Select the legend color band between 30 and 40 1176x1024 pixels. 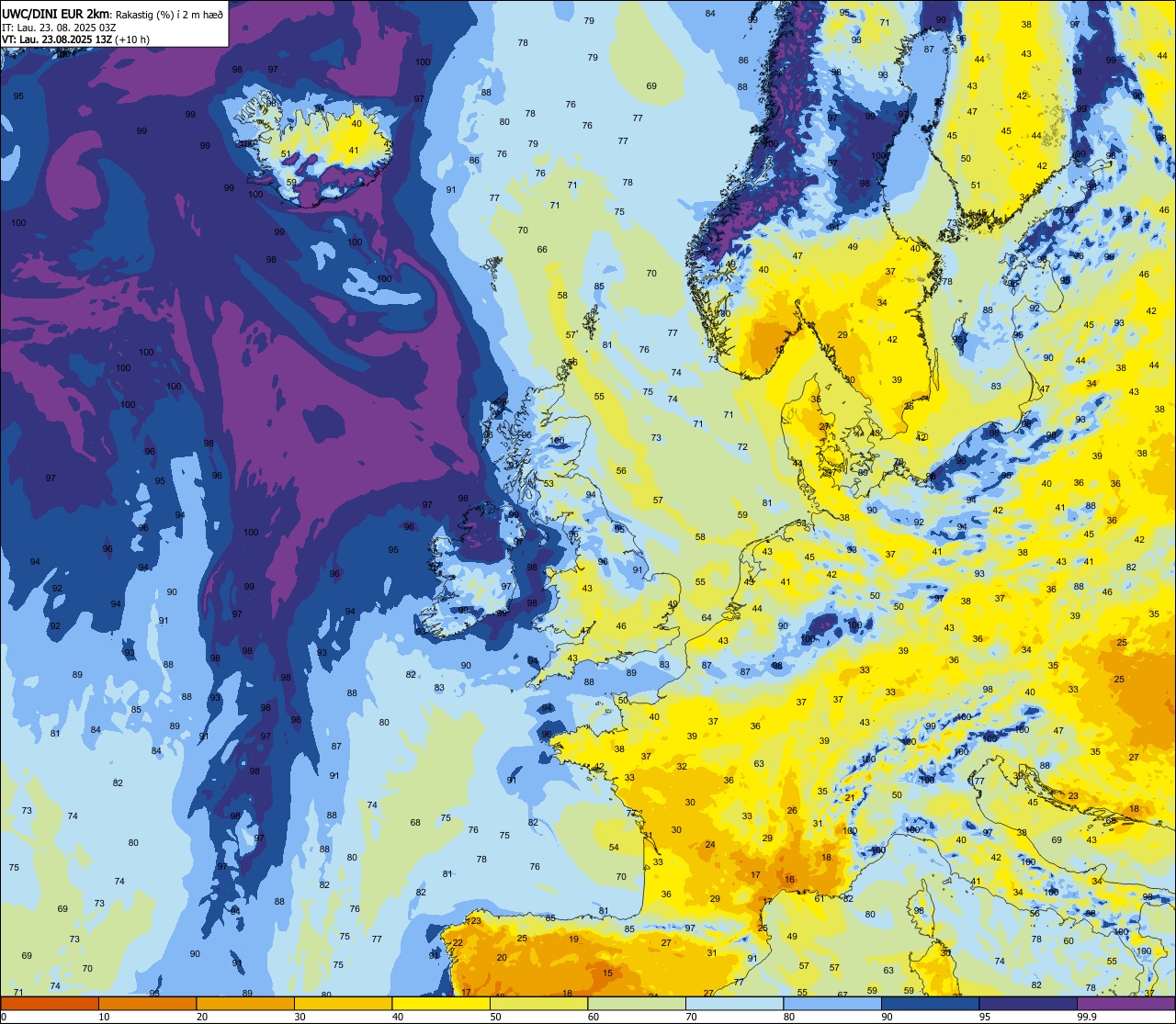[343, 1004]
